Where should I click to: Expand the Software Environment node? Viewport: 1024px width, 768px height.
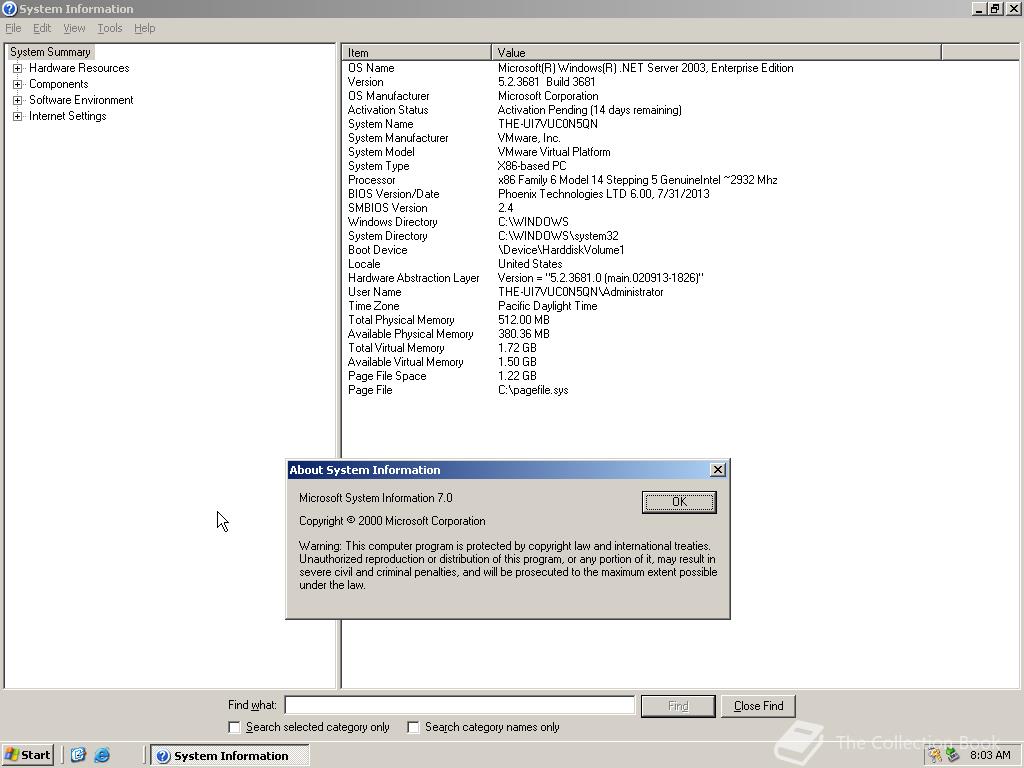click(18, 100)
